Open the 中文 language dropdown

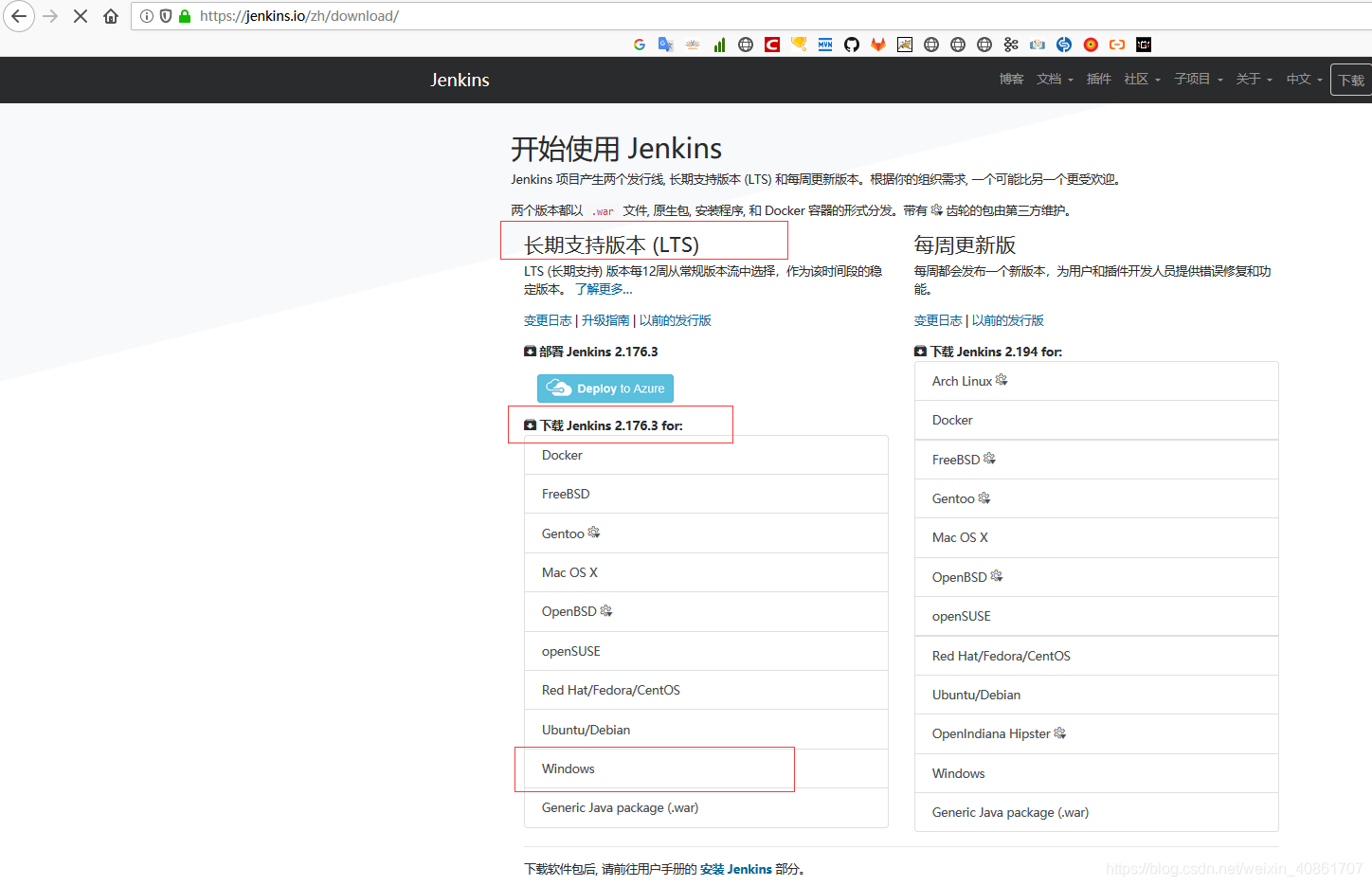click(1304, 80)
